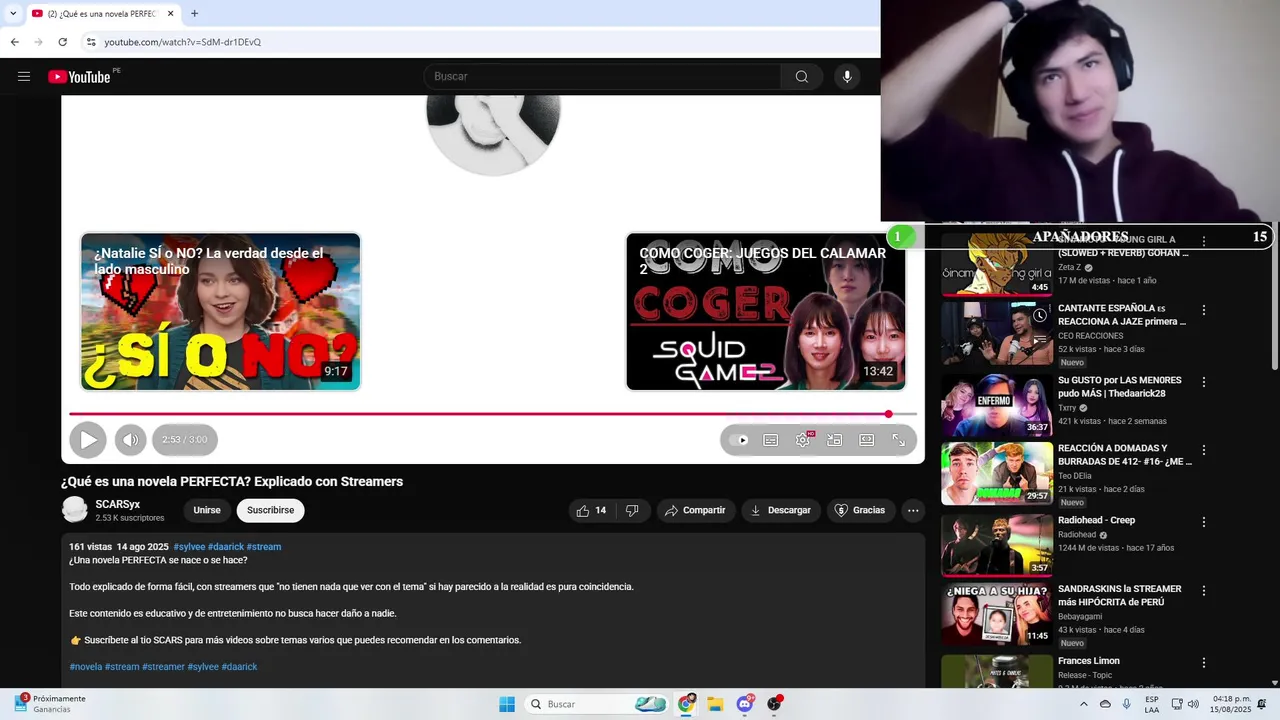
Task: Open 'REACCIÓN A DOMADAS Y BURRADAS' video thumbnail
Action: pyautogui.click(x=997, y=474)
